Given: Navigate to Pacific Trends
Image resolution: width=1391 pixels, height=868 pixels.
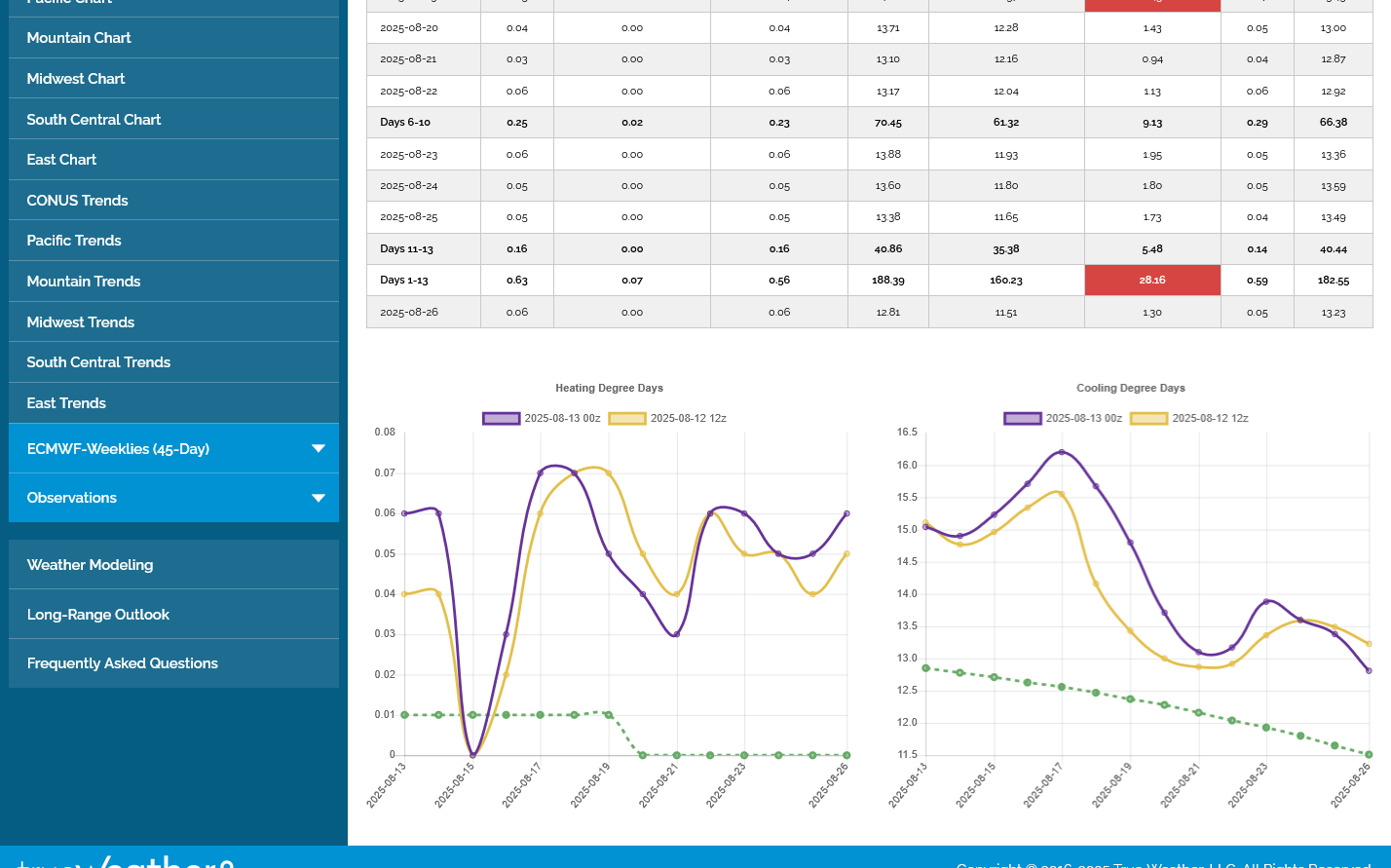Looking at the screenshot, I should pos(74,241).
